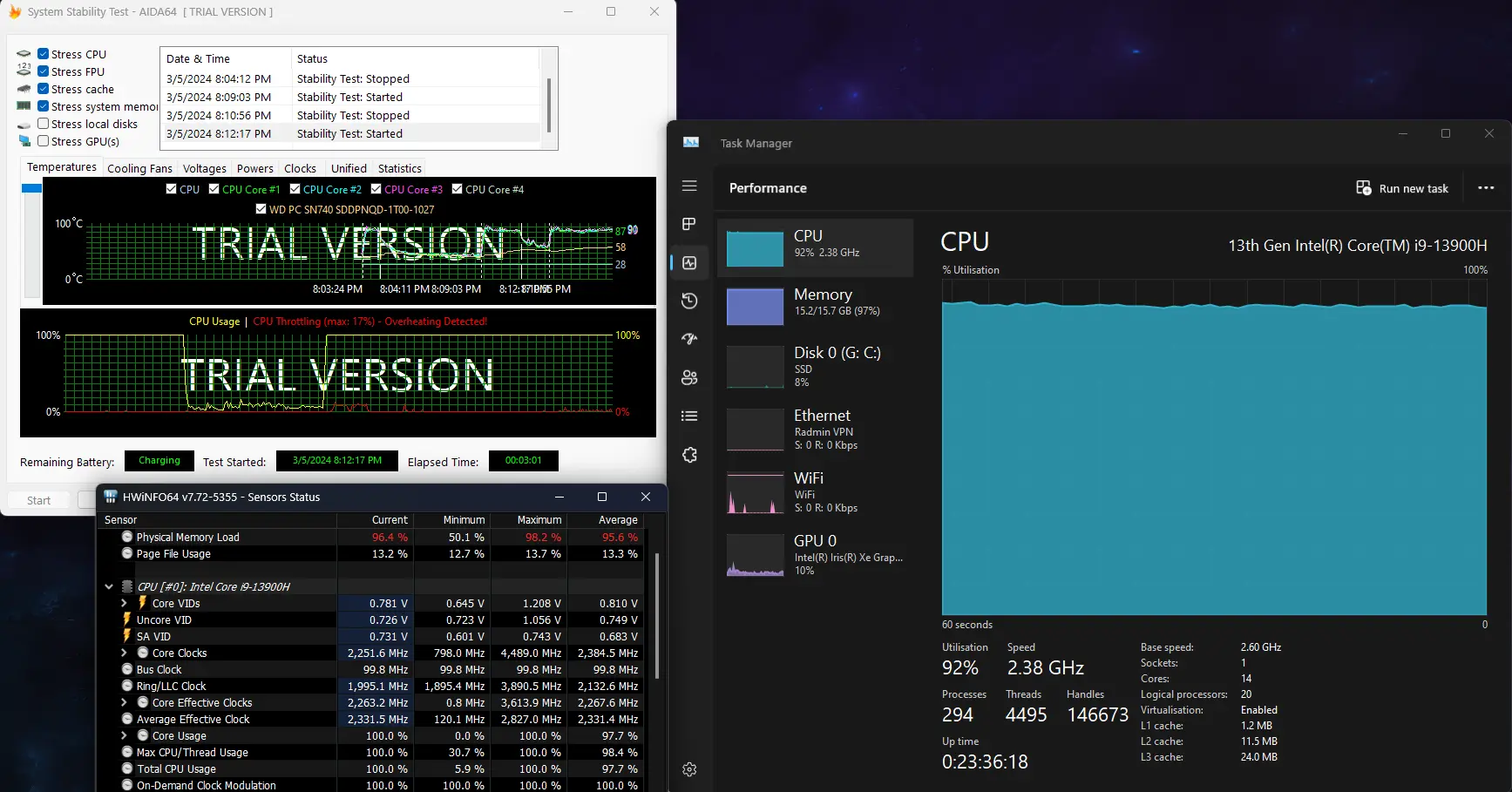Select the log row Stability Test: Started at 8:12:17 PM
Viewport: 1512px width, 792px height.
[x=351, y=133]
